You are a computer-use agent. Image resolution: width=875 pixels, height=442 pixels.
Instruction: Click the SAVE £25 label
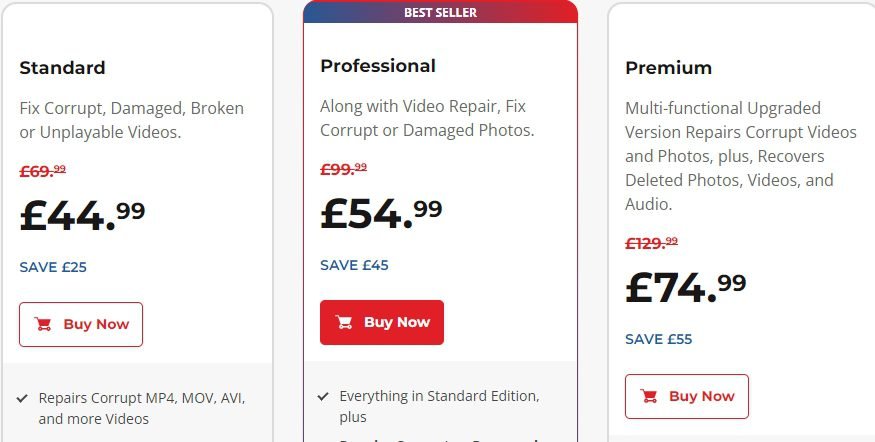tap(53, 267)
